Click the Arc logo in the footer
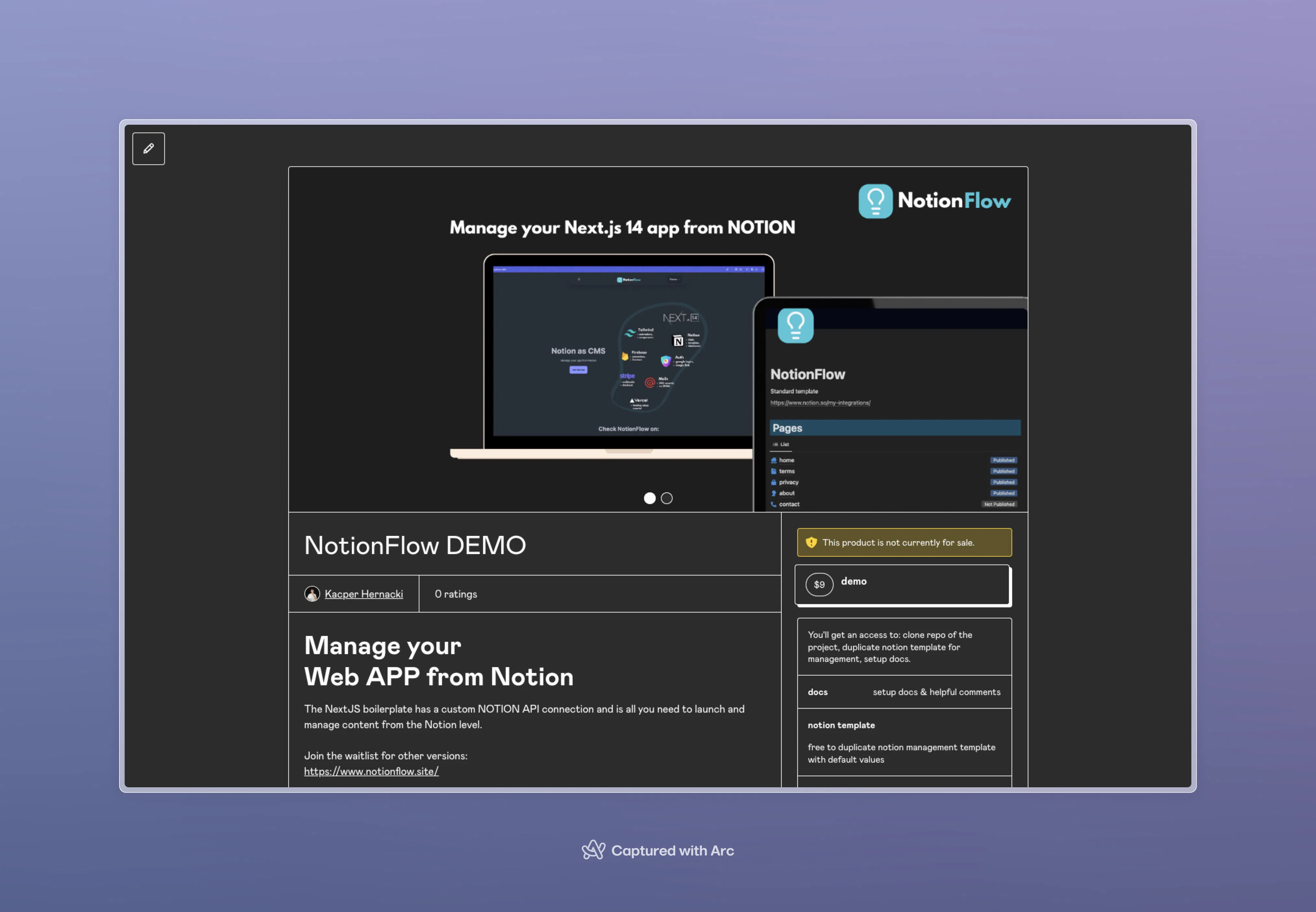Screen dimensions: 1316x912 tap(593, 850)
